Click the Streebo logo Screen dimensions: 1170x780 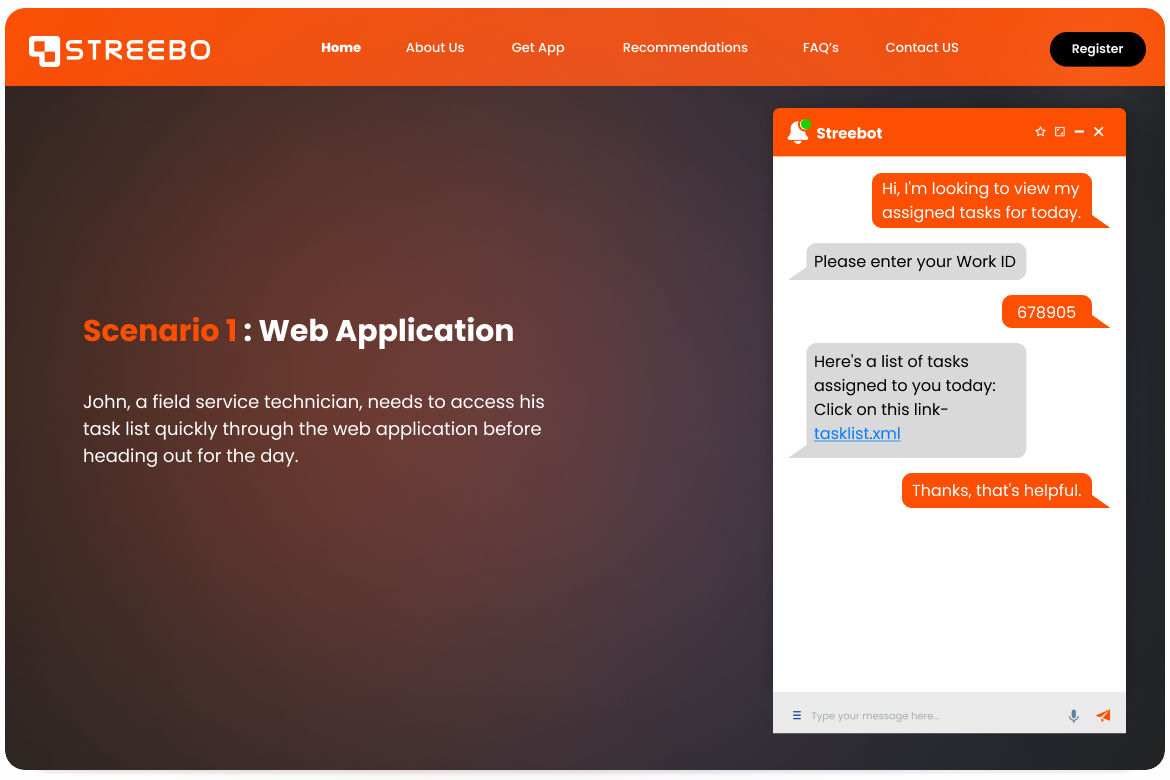pyautogui.click(x=119, y=50)
